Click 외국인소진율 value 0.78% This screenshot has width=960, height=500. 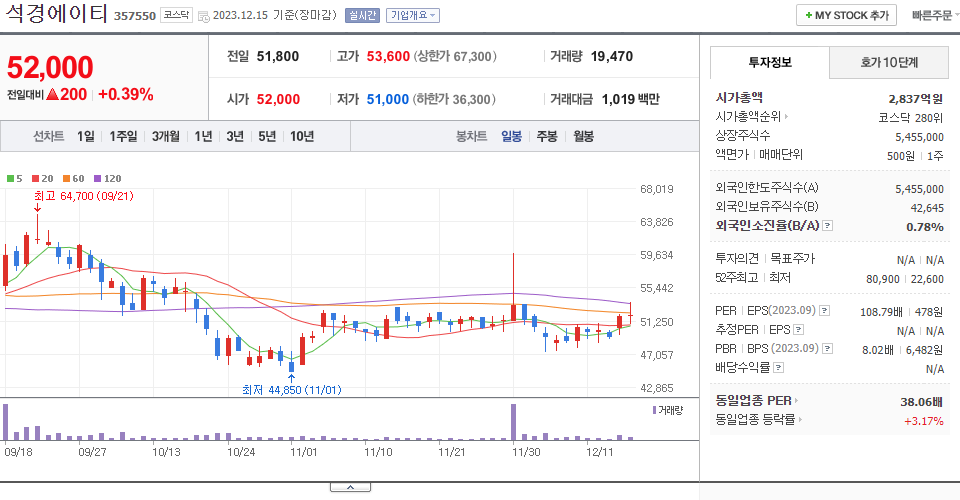924,226
